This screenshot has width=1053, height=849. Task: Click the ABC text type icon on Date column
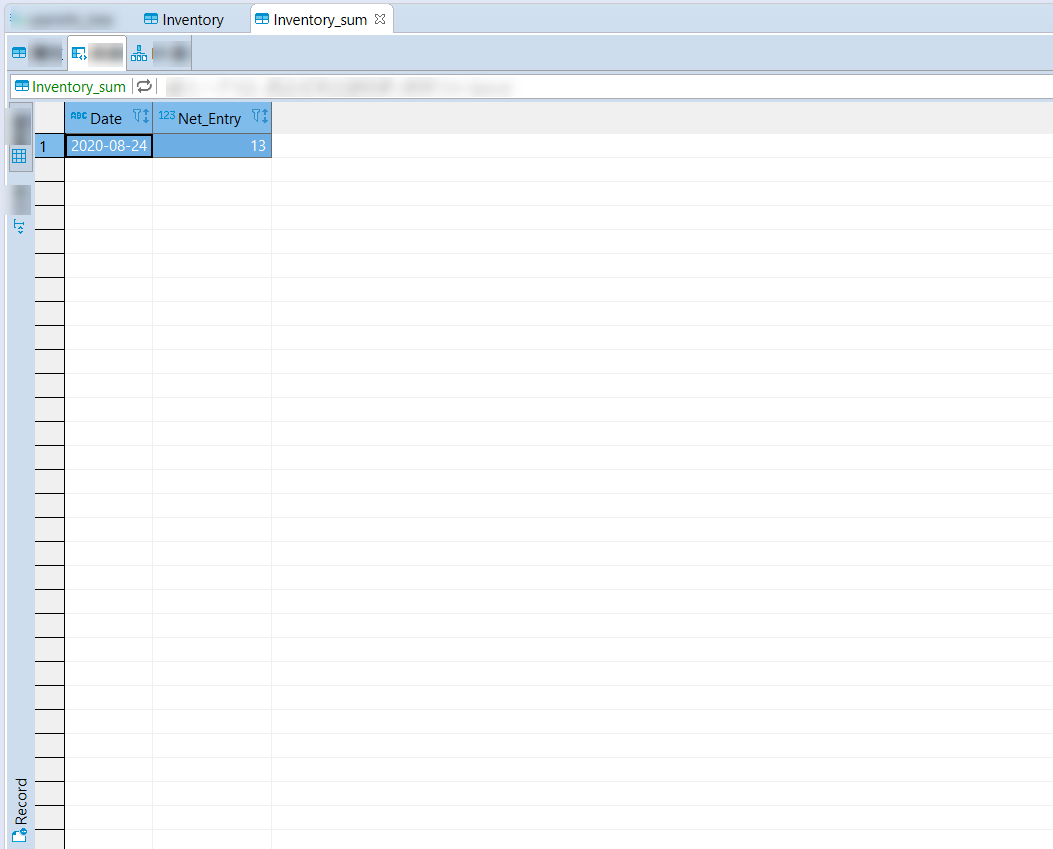tap(80, 117)
